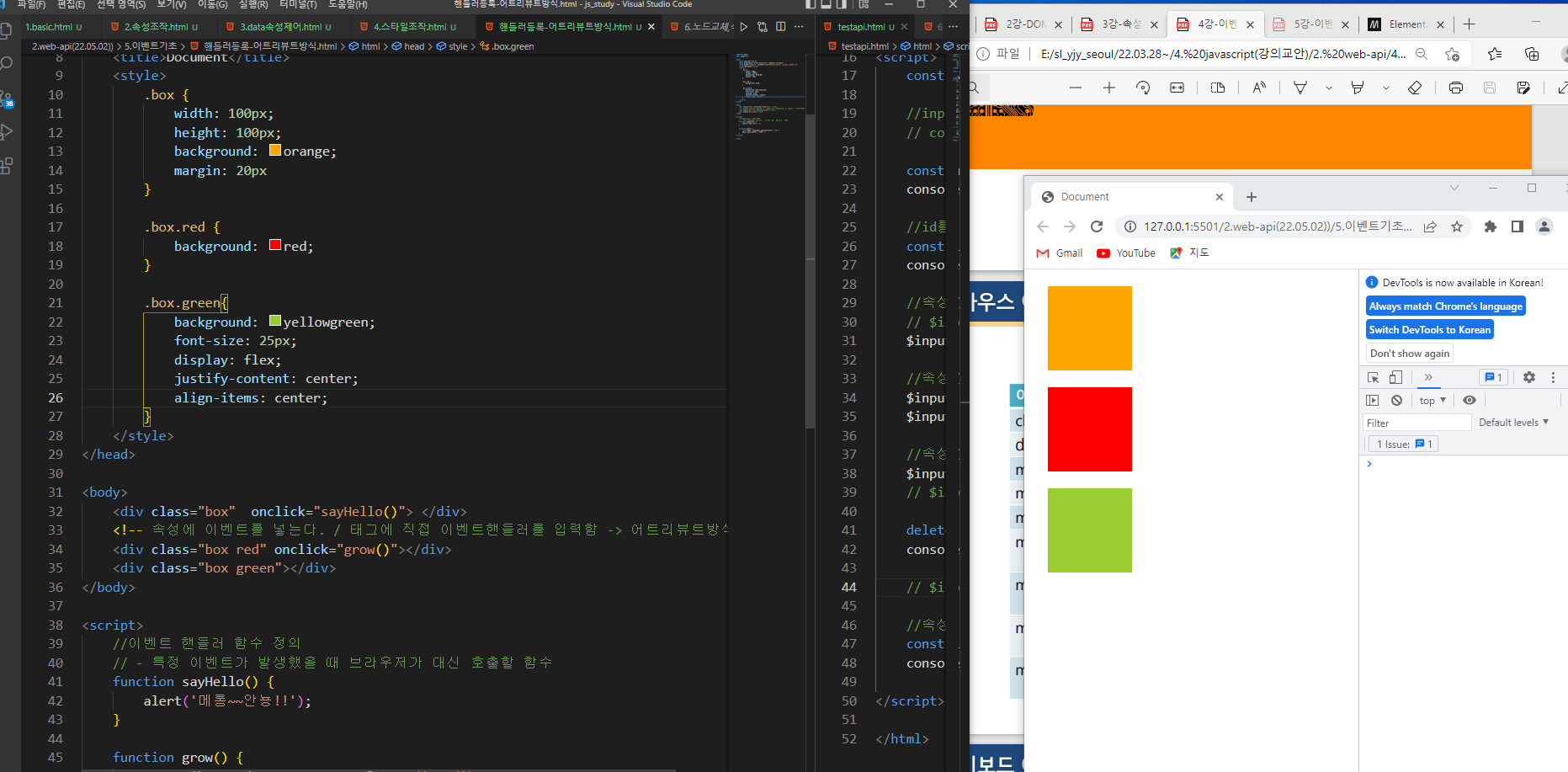1568x772 pixels.
Task: Clear the DevTools console
Action: click(x=1397, y=401)
